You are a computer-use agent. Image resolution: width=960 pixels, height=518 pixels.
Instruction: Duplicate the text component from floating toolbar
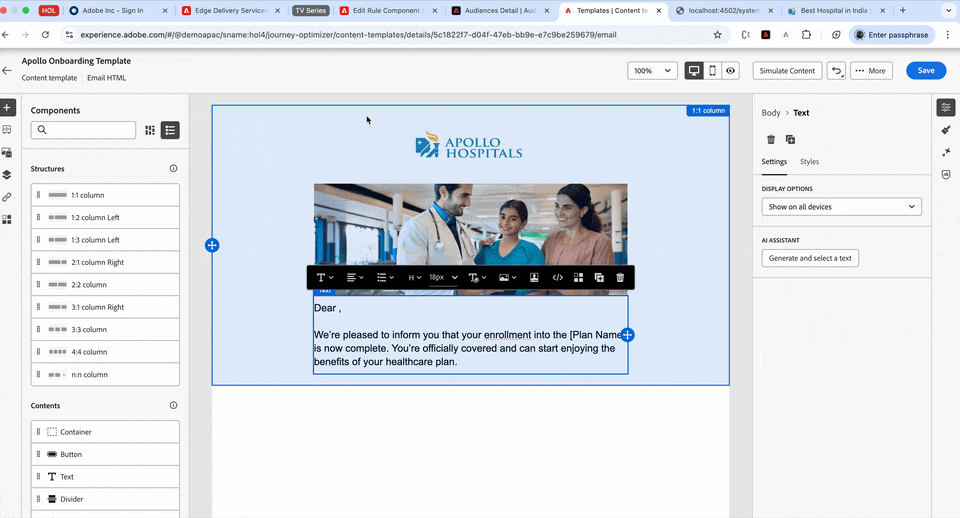(x=599, y=277)
